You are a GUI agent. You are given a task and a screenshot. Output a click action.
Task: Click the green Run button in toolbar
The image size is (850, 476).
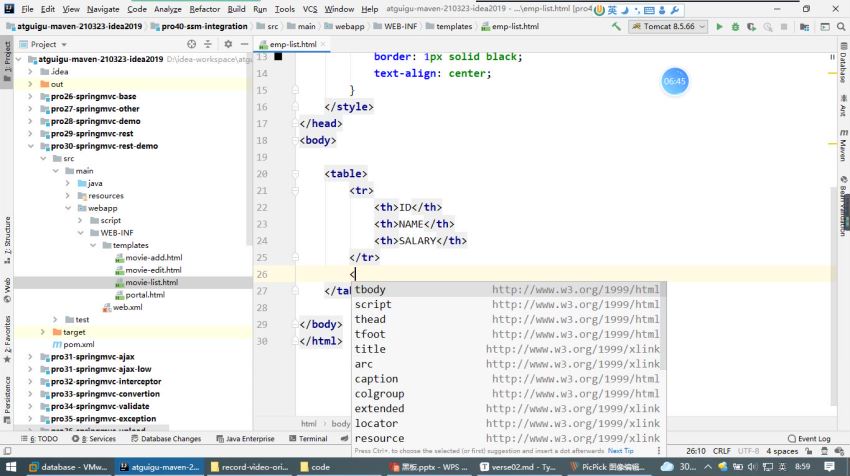[x=719, y=27]
